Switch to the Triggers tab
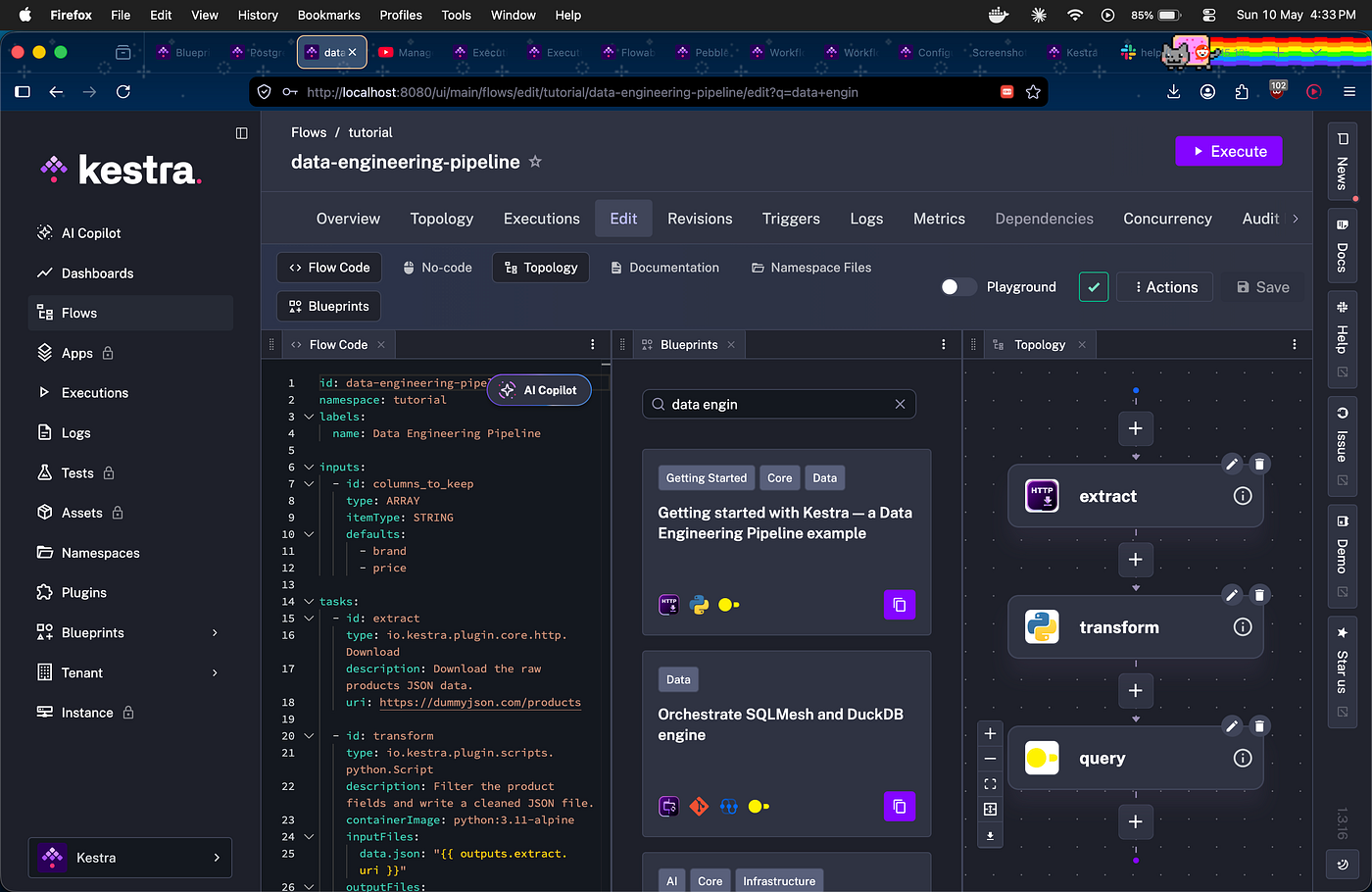Image resolution: width=1372 pixels, height=892 pixels. [x=791, y=219]
